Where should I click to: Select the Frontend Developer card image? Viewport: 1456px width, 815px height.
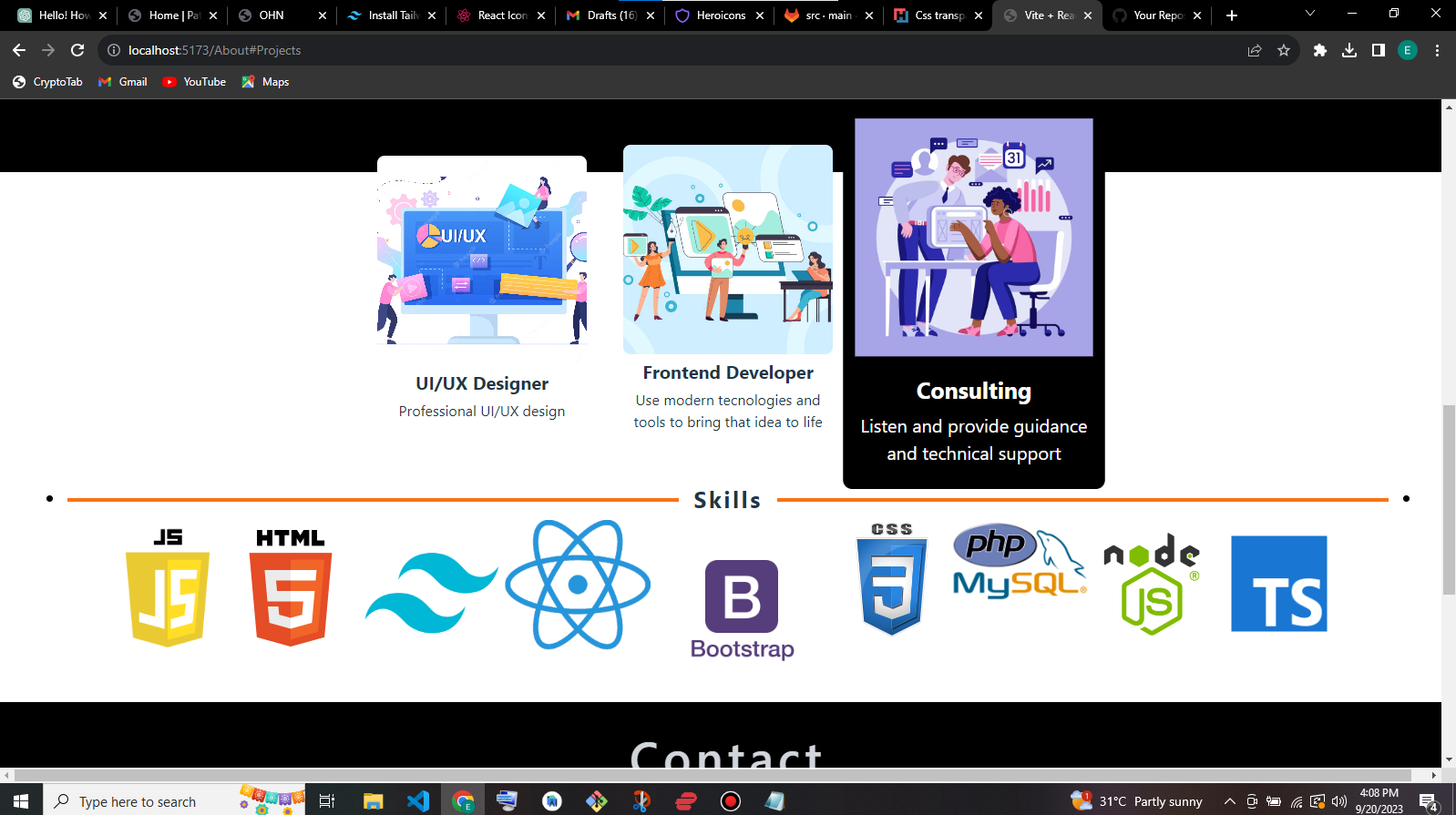(728, 250)
